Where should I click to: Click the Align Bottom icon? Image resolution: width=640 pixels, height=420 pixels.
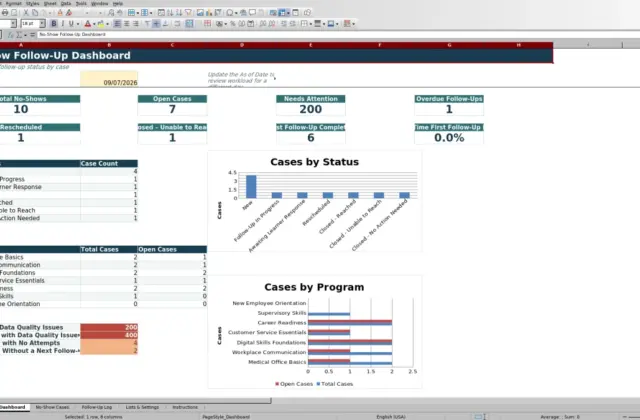[x=165, y=24]
